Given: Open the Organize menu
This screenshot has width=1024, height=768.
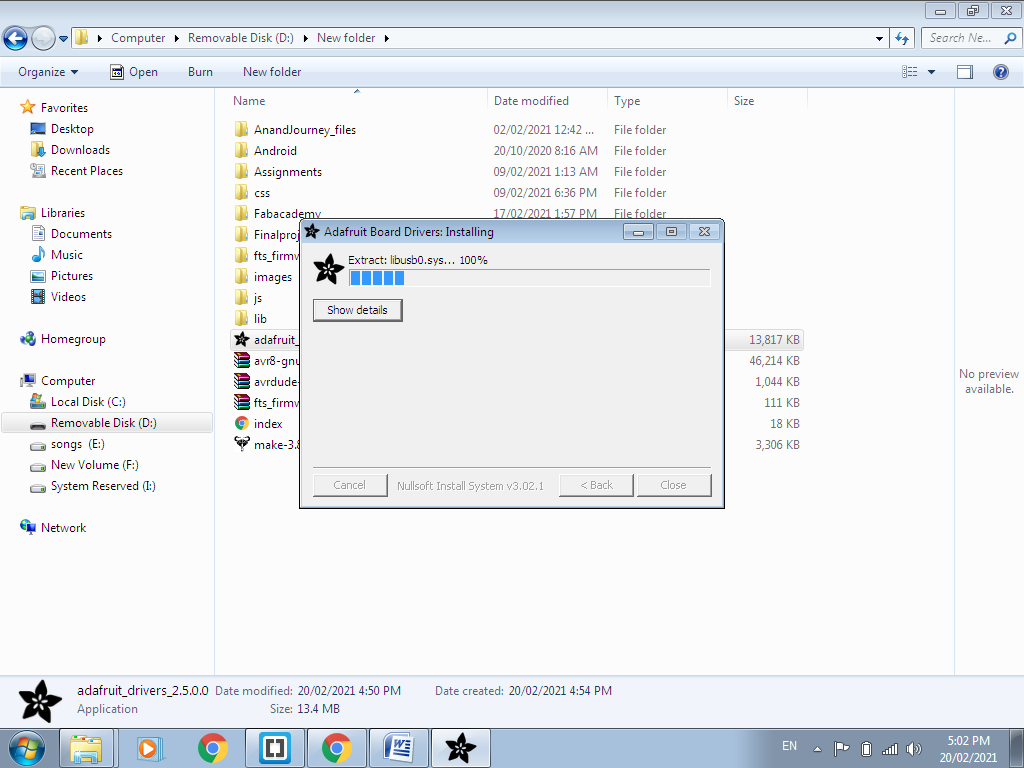Looking at the screenshot, I should (48, 72).
